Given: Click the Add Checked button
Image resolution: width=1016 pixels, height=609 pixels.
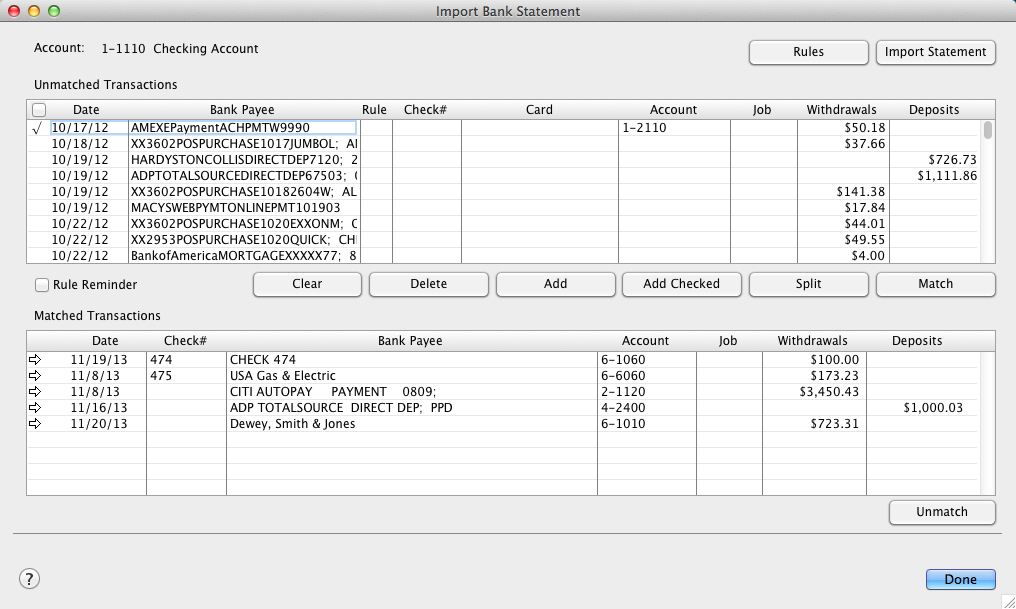Looking at the screenshot, I should (x=681, y=284).
